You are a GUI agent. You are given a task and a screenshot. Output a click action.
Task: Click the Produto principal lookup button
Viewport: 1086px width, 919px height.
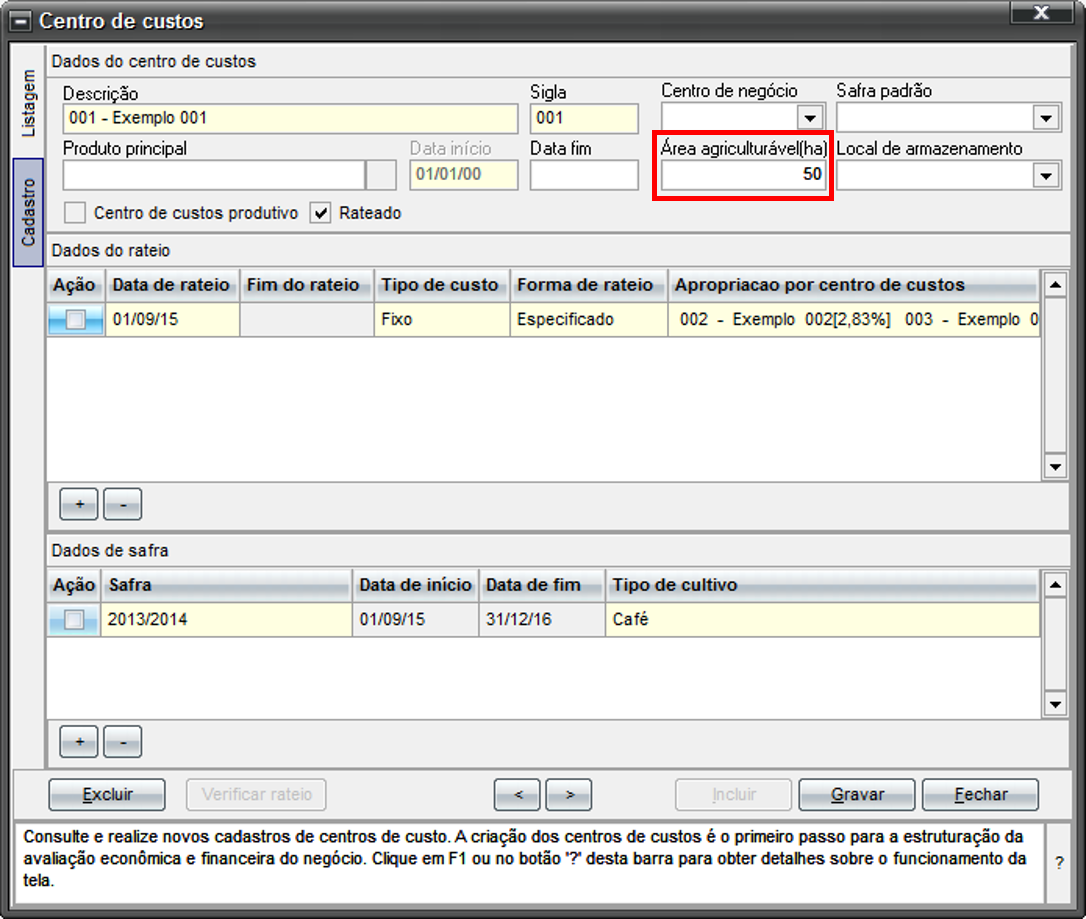click(x=381, y=175)
